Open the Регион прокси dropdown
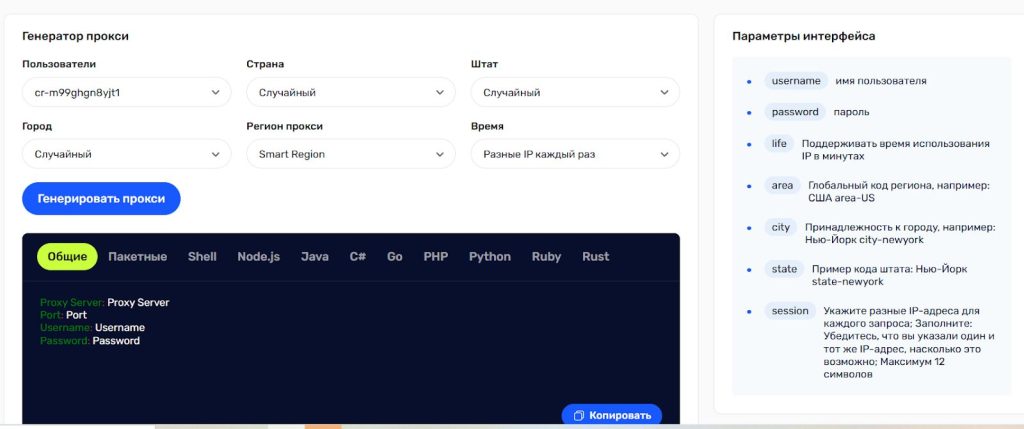This screenshot has width=1024, height=429. tap(350, 154)
